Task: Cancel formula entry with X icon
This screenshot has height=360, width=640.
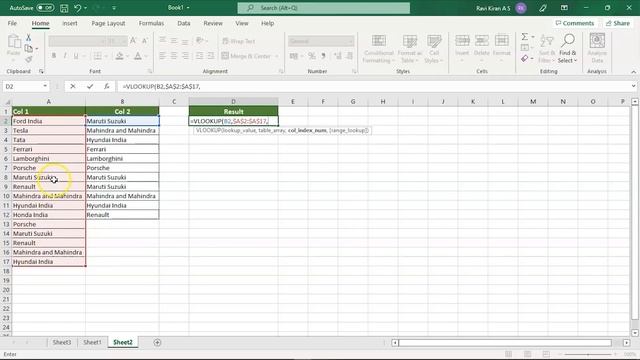Action: click(x=73, y=86)
